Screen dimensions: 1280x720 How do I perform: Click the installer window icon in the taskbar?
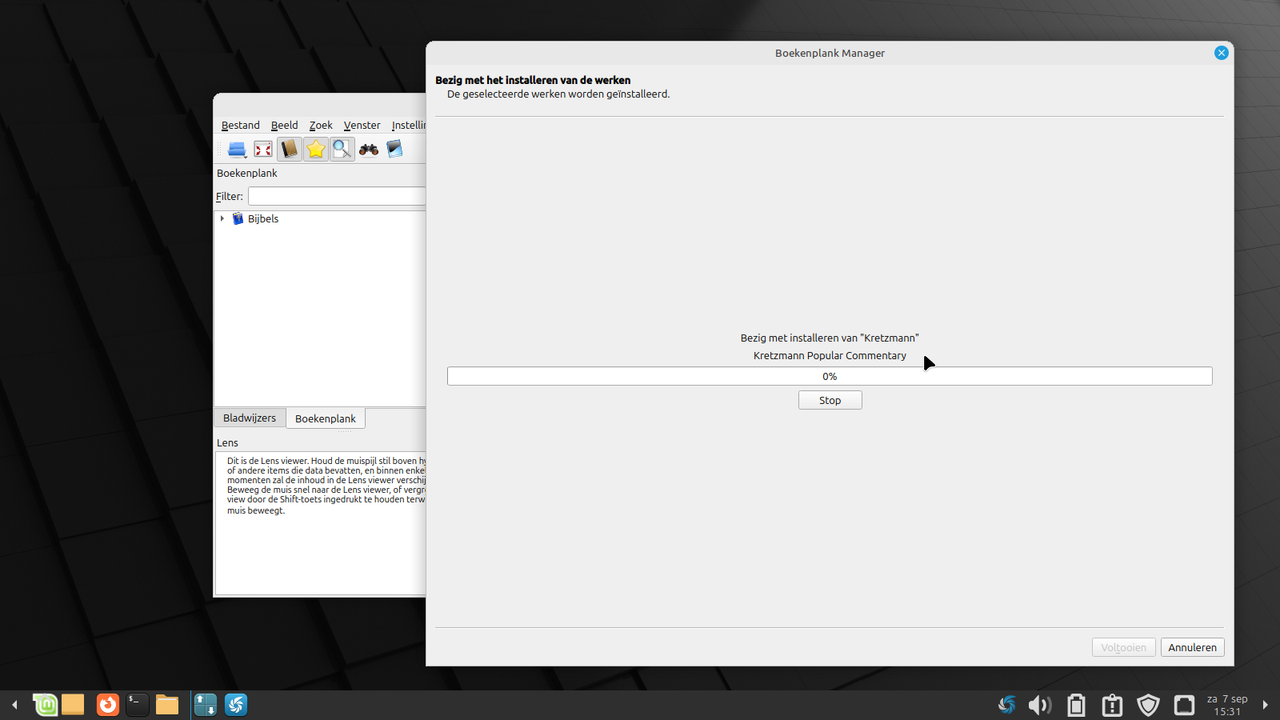(205, 705)
